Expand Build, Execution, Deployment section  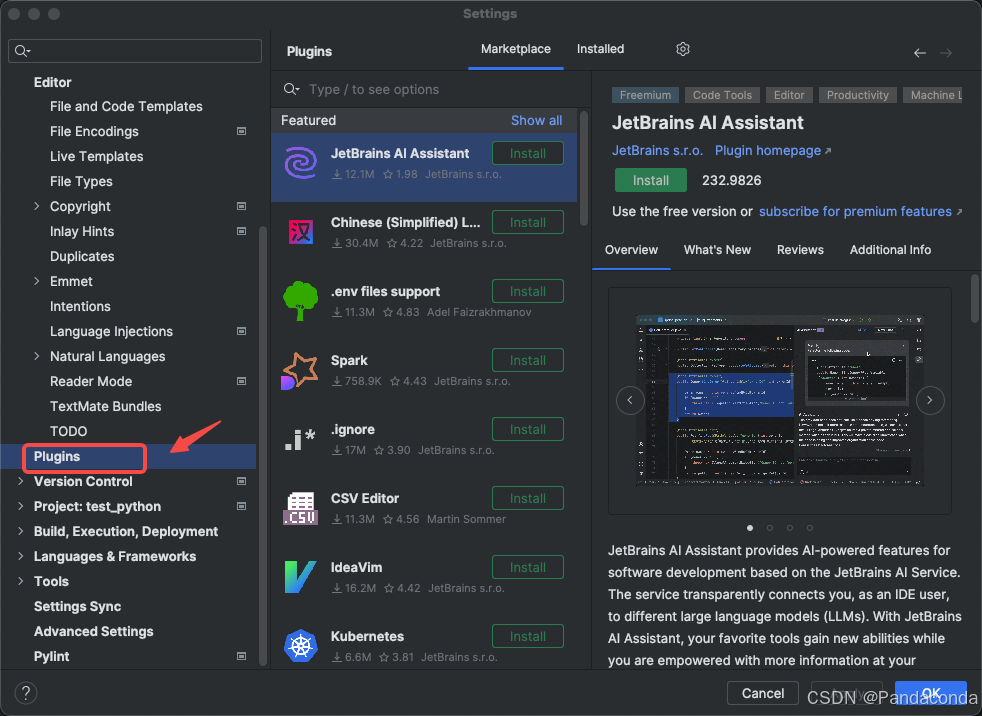click(x=21, y=531)
